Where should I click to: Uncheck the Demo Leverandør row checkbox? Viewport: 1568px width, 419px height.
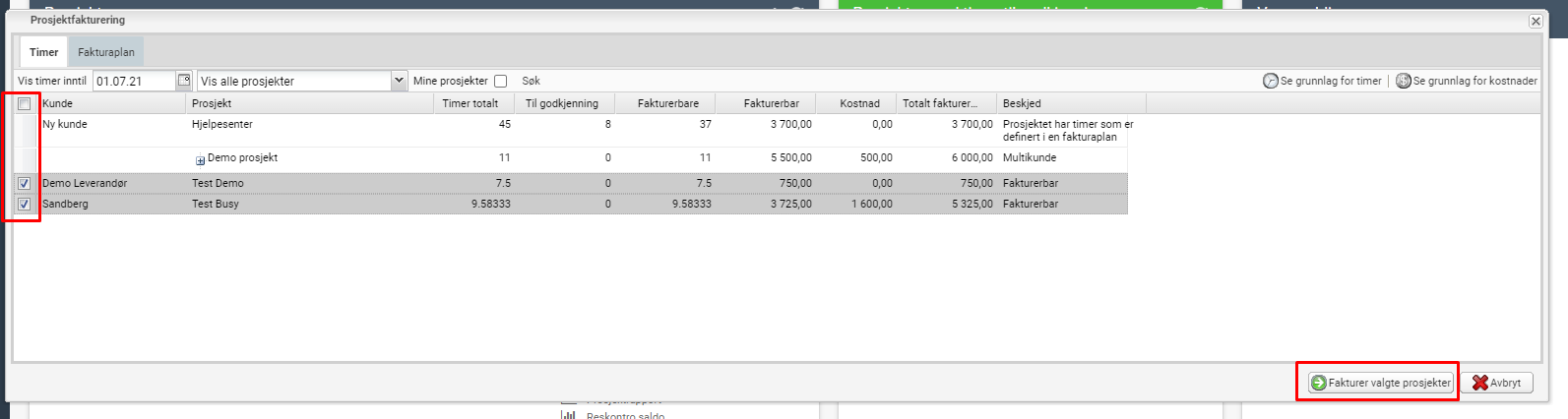25,184
